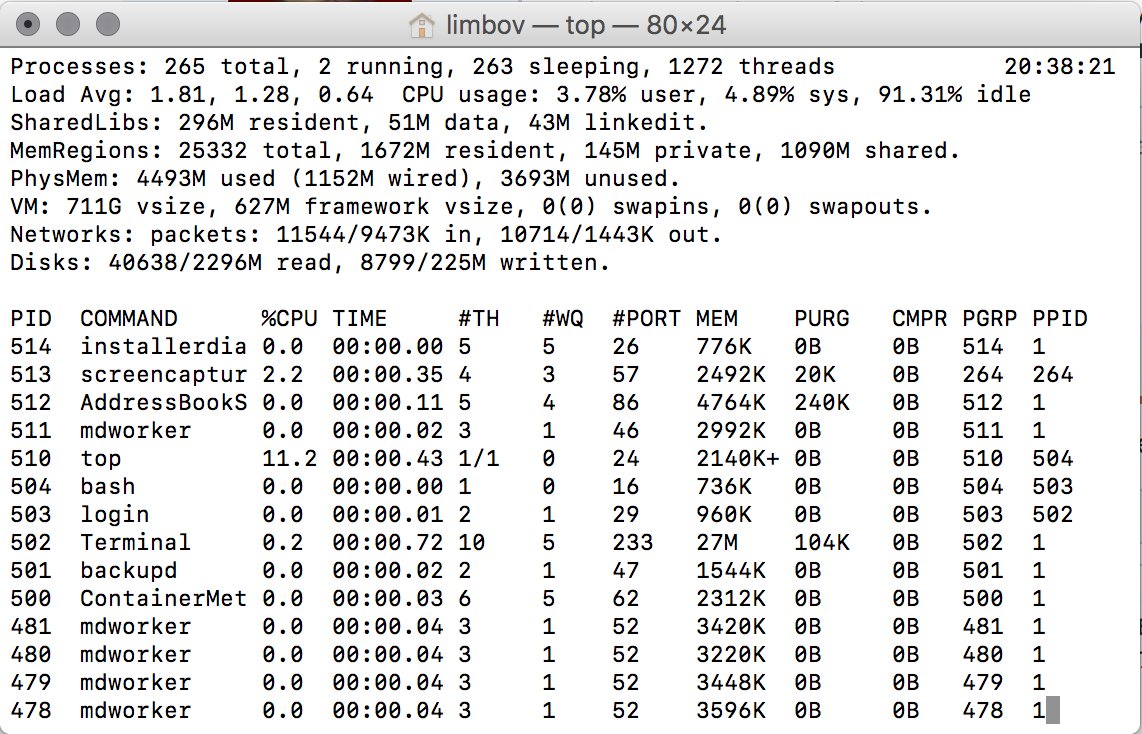Click the window title 'limbov — top — 80×24'
Viewport: 1142px width, 734px height.
tap(586, 26)
